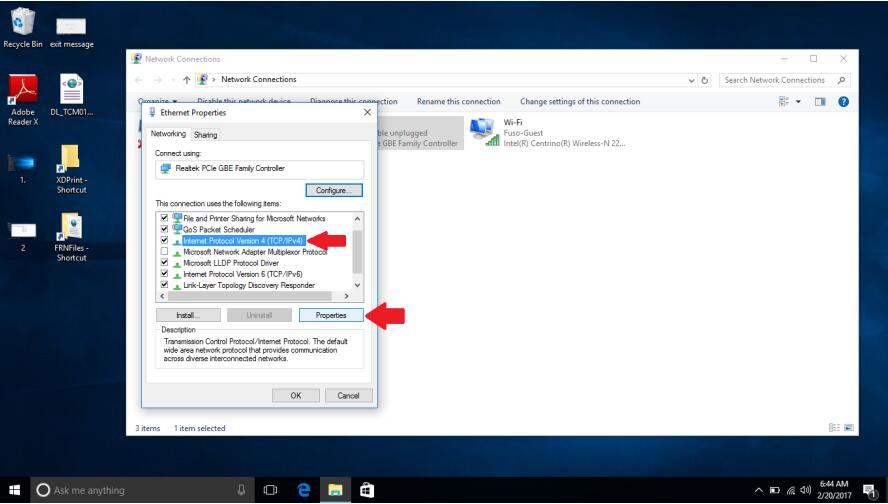Select Microsoft LLDP Protocol Driver row
This screenshot has width=888, height=504.
(x=231, y=263)
